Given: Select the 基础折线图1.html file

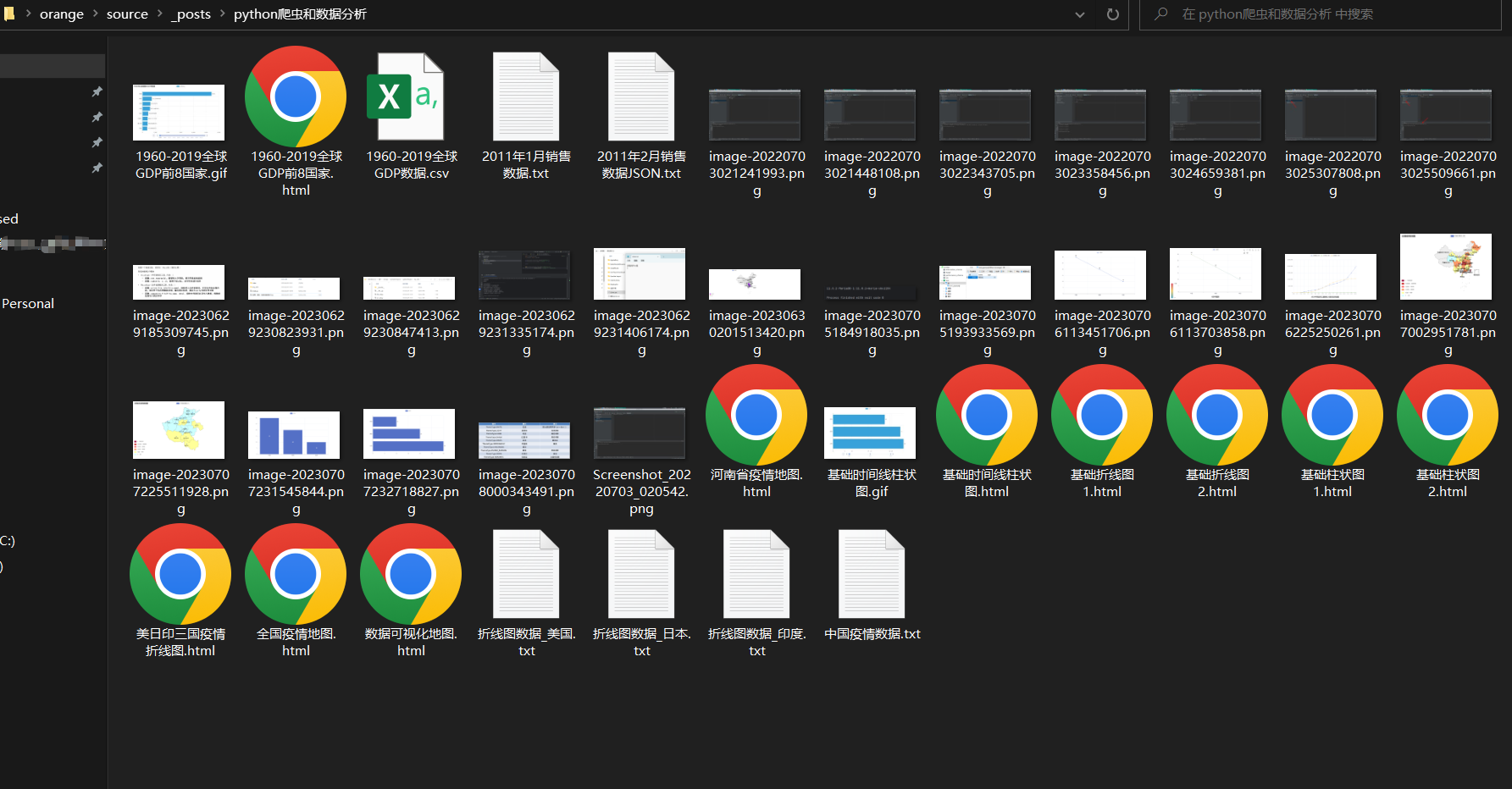Looking at the screenshot, I should pyautogui.click(x=1102, y=415).
